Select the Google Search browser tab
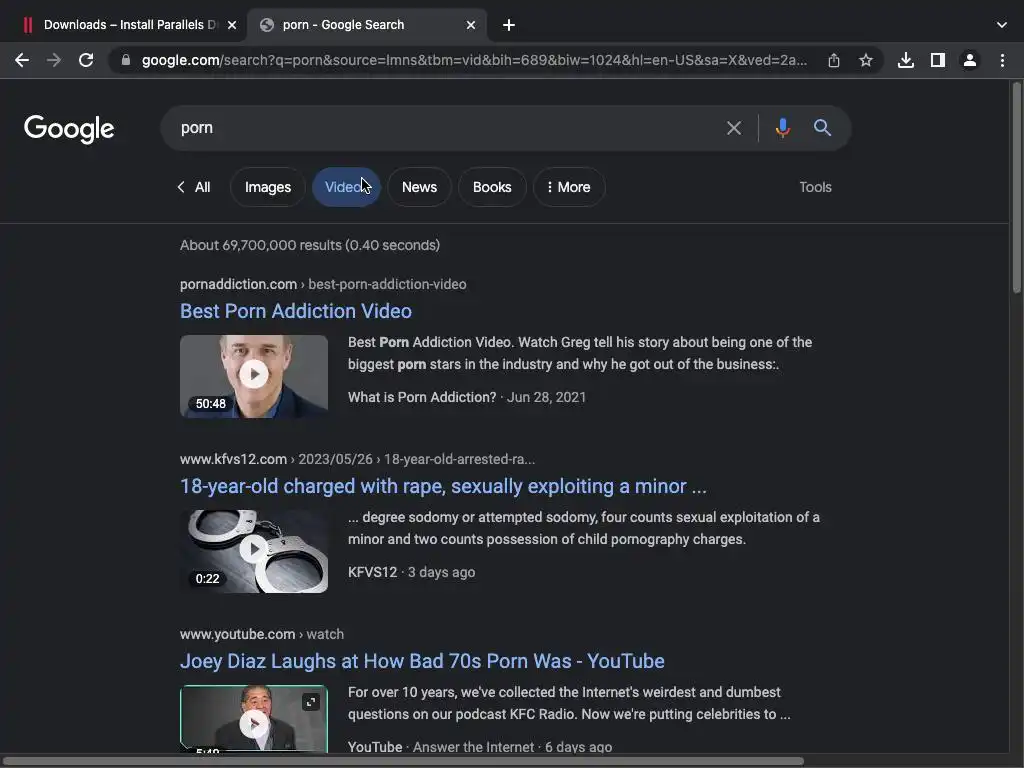Viewport: 1024px width, 768px height. click(x=367, y=25)
